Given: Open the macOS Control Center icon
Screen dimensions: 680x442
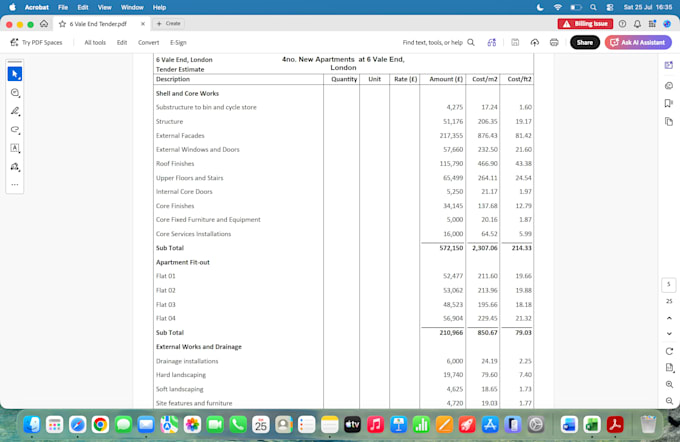Looking at the screenshot, I should [610, 7].
